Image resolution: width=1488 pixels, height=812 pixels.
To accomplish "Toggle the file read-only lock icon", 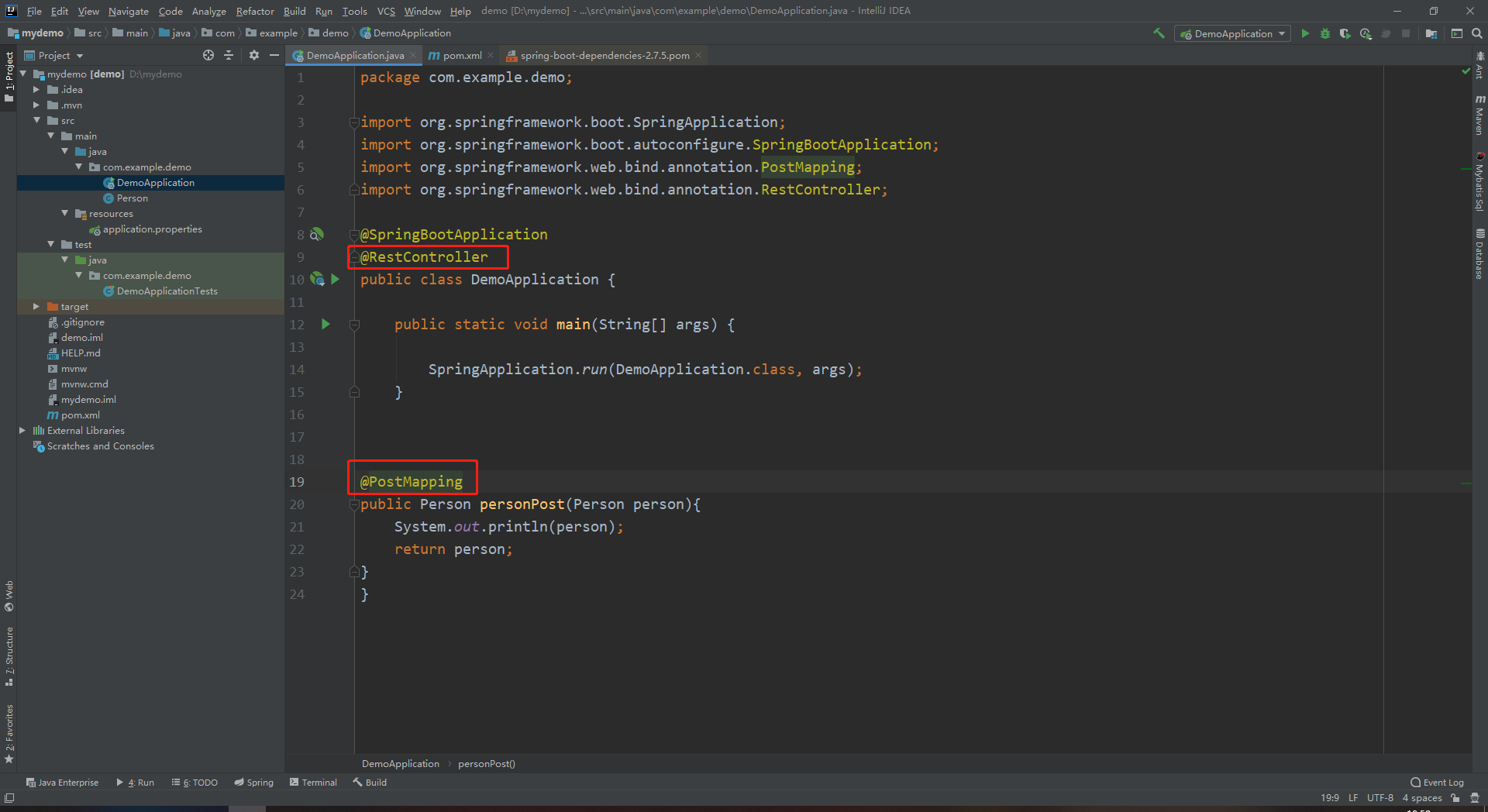I will tap(1455, 797).
